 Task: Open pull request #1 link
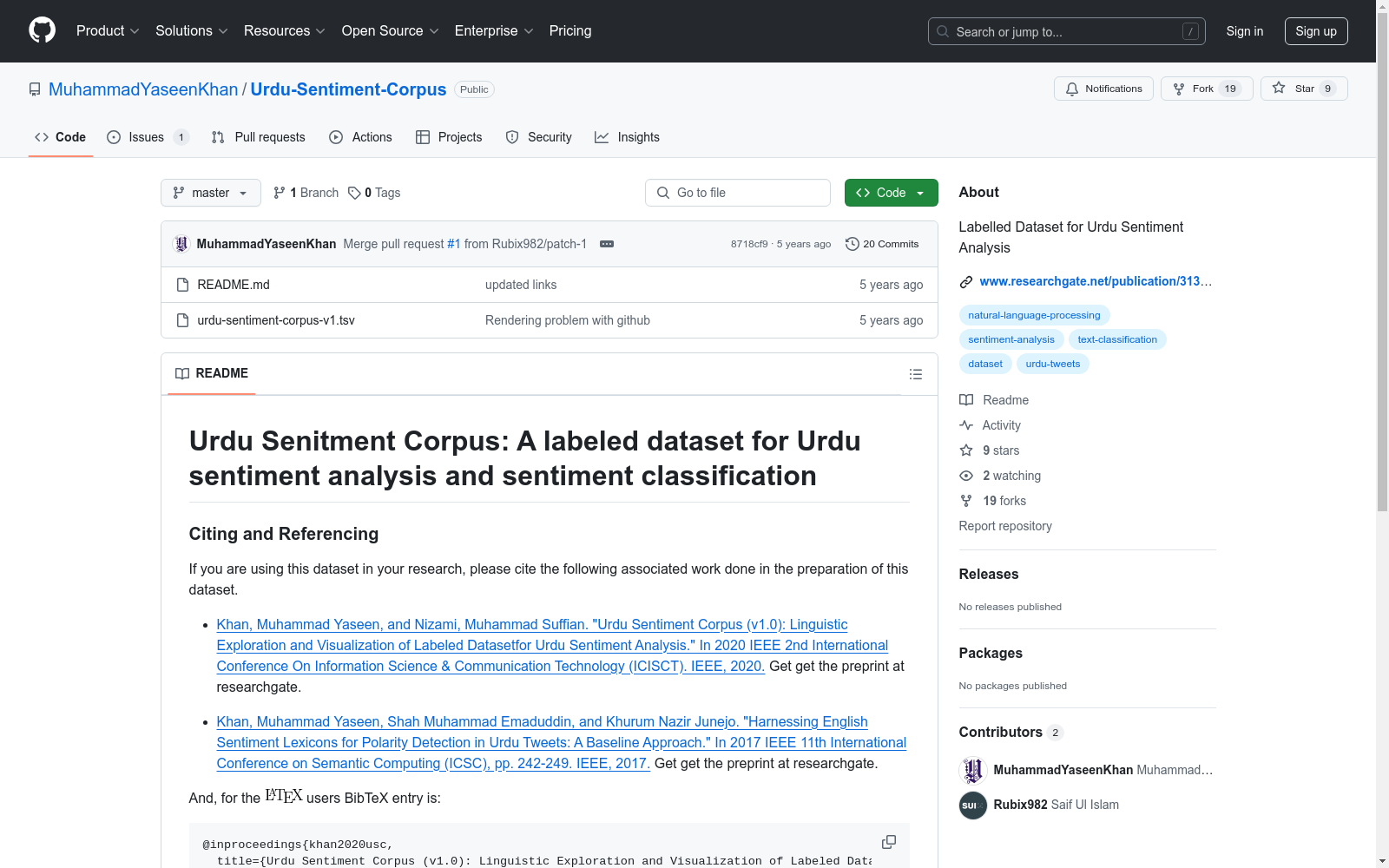point(454,244)
